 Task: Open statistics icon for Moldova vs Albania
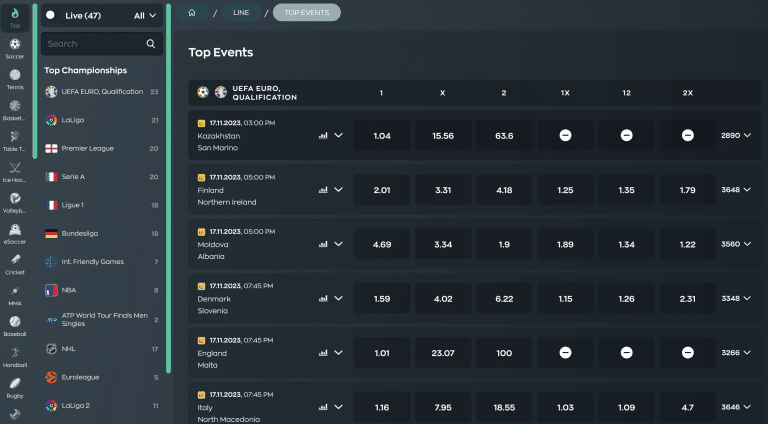323,244
